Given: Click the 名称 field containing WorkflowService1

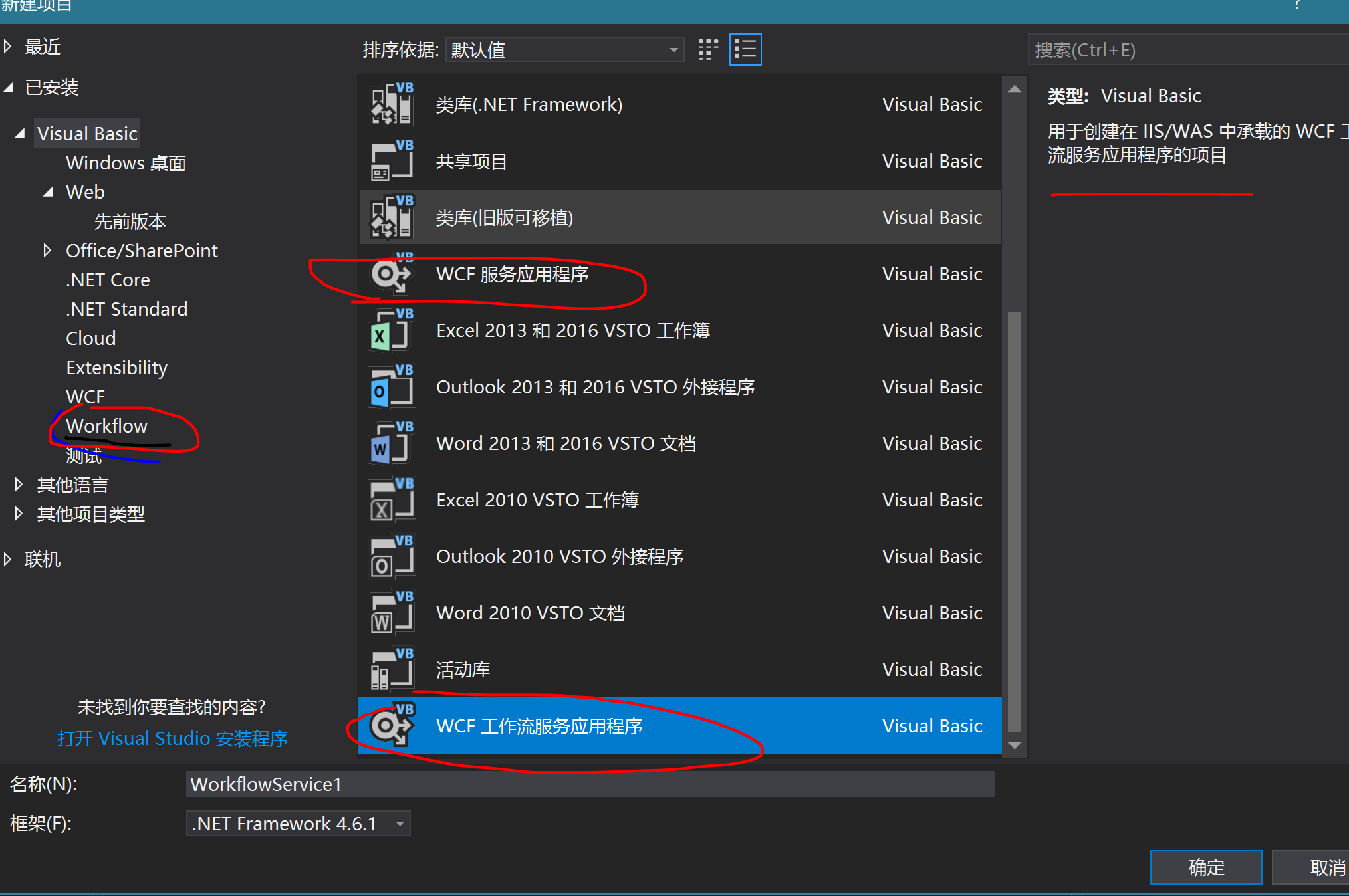Looking at the screenshot, I should [590, 784].
